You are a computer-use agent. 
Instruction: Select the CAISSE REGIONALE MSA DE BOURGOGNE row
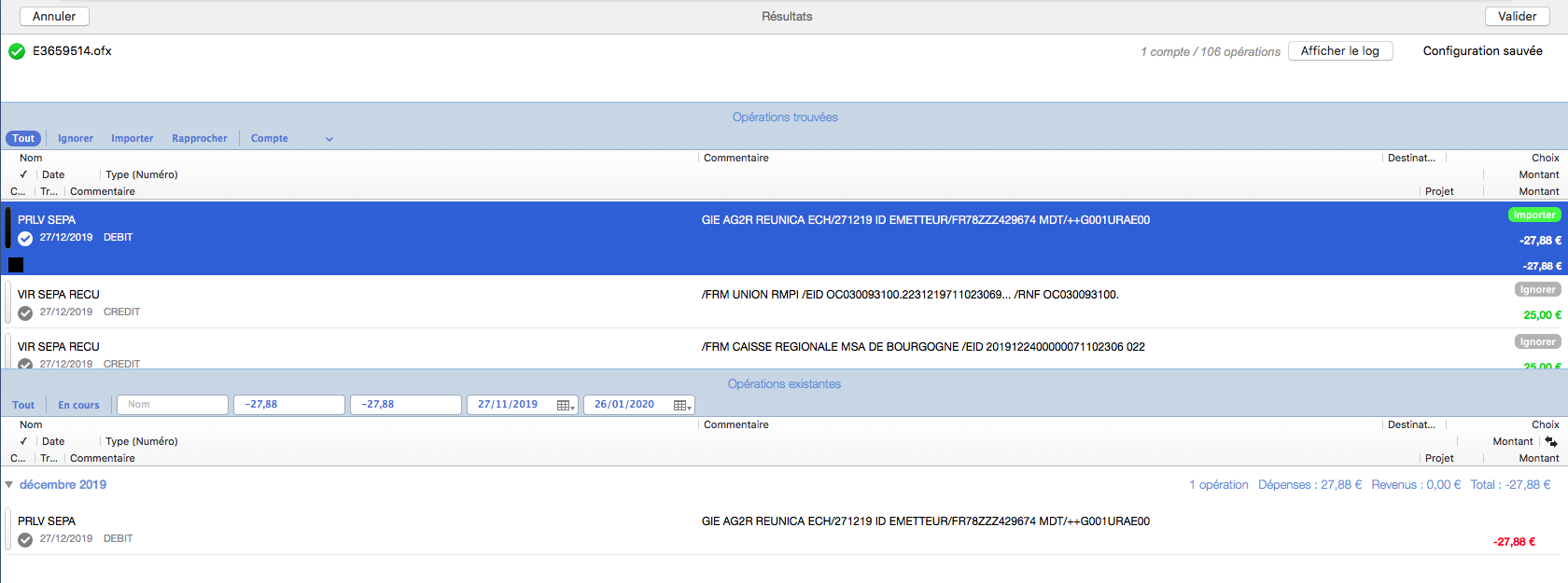click(784, 349)
